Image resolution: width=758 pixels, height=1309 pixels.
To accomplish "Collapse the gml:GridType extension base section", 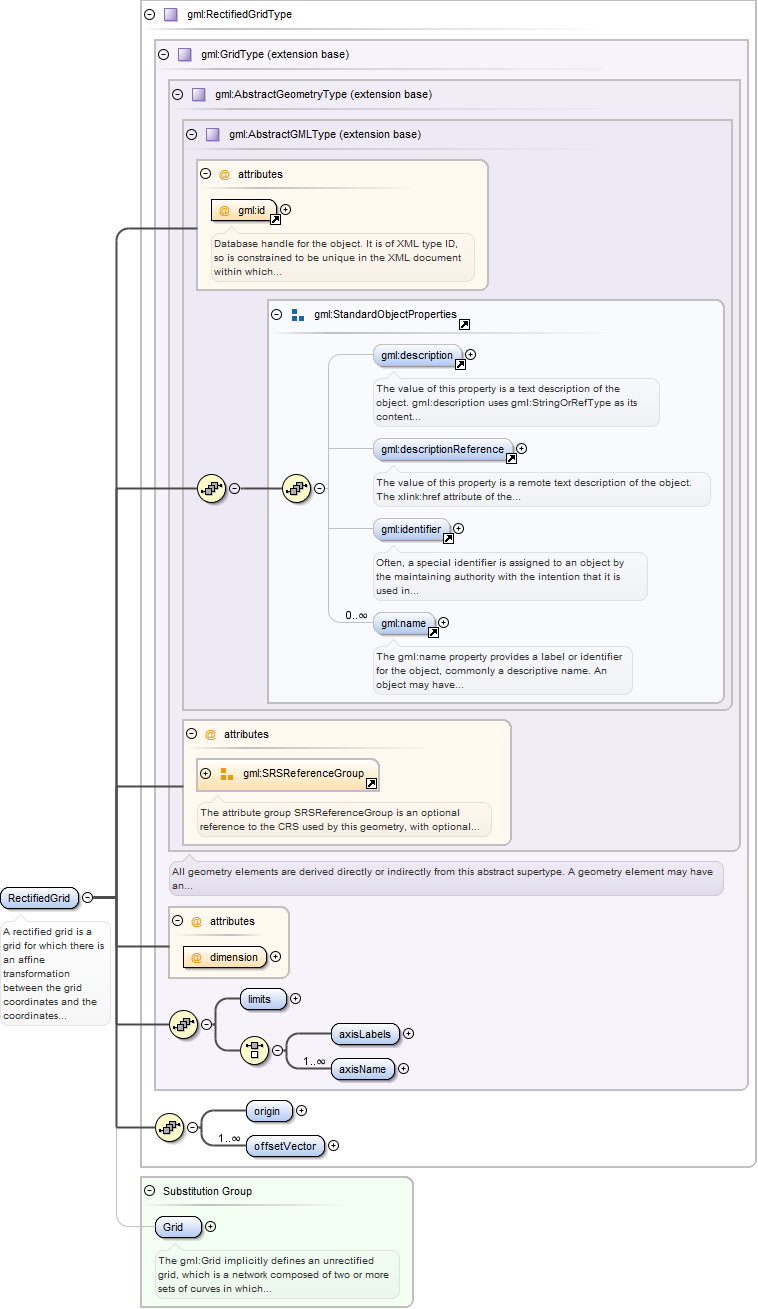I will (x=164, y=54).
